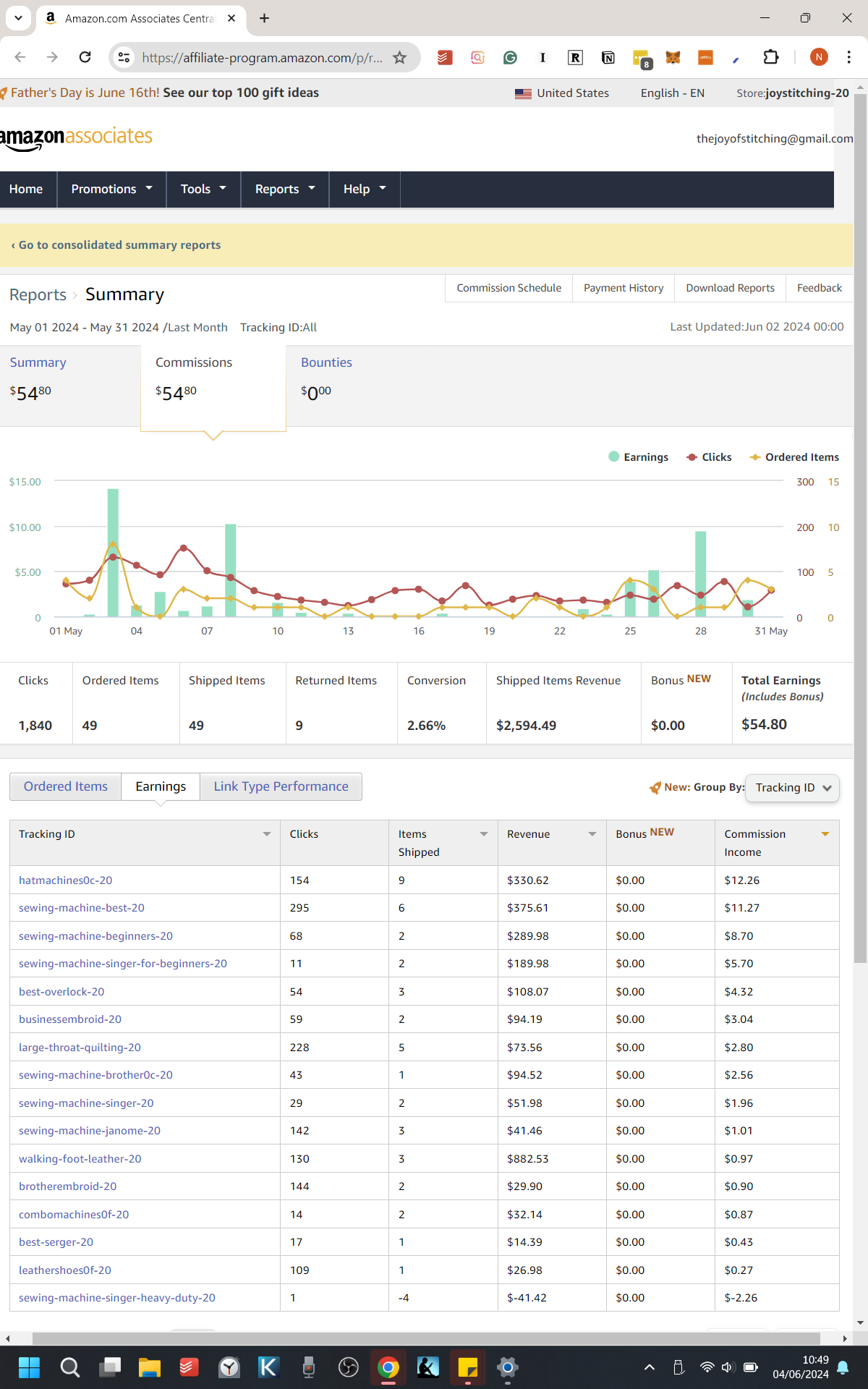Open the Notion web clipper extension
Screen dimensions: 868x1389
click(608, 57)
